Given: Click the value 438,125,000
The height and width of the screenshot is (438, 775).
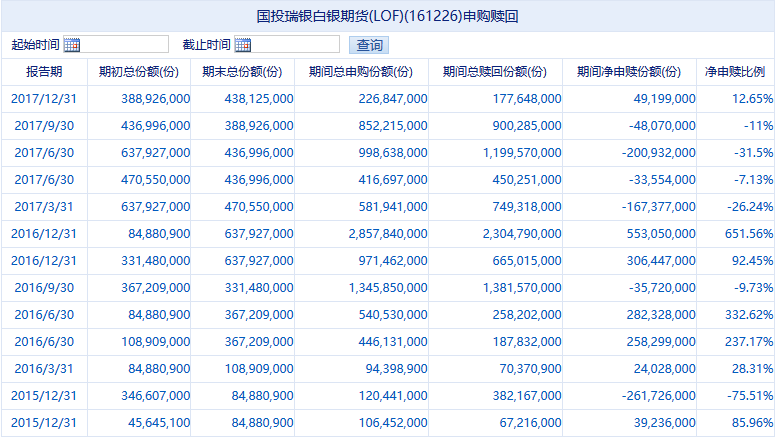Looking at the screenshot, I should 259,99.
